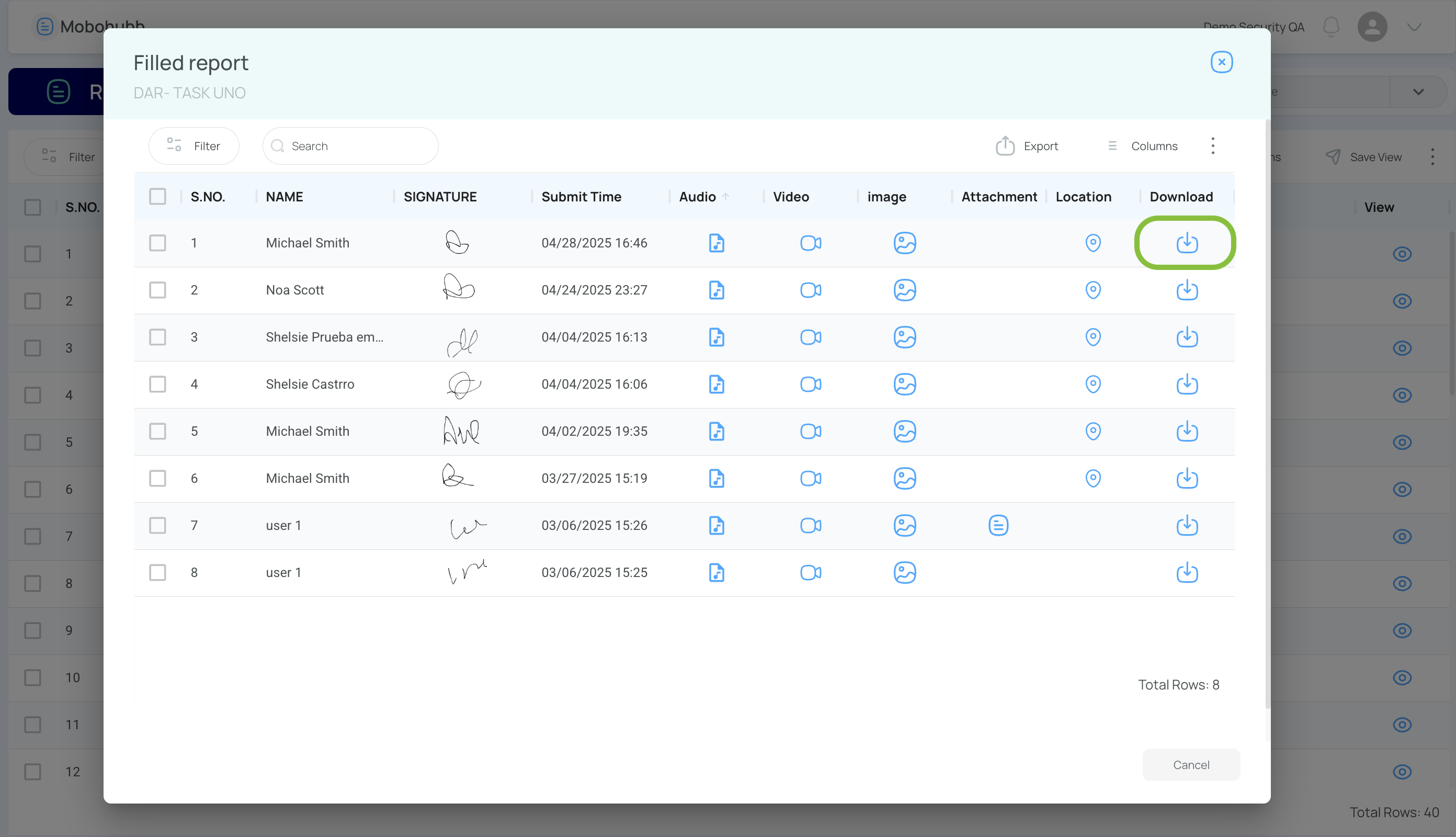This screenshot has height=837, width=1456.
Task: Show location for row 6 Michael Smith
Action: pyautogui.click(x=1093, y=478)
